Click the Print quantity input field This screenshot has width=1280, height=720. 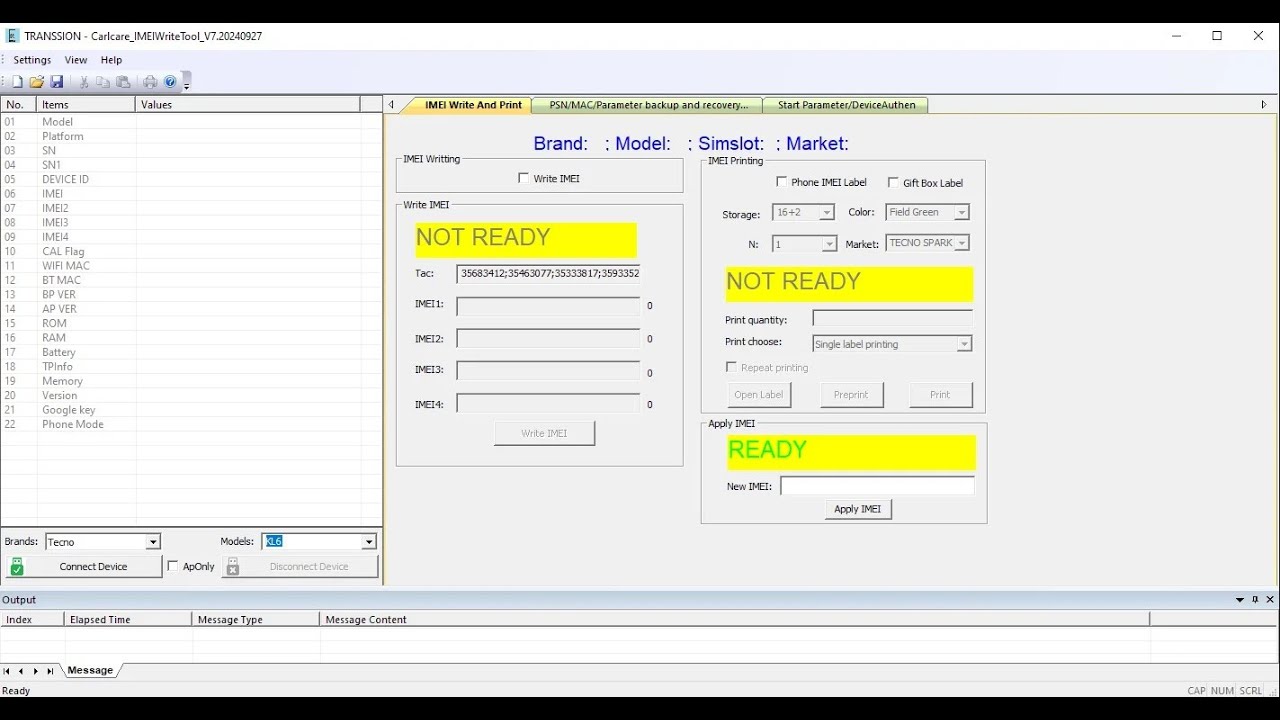[x=892, y=319]
